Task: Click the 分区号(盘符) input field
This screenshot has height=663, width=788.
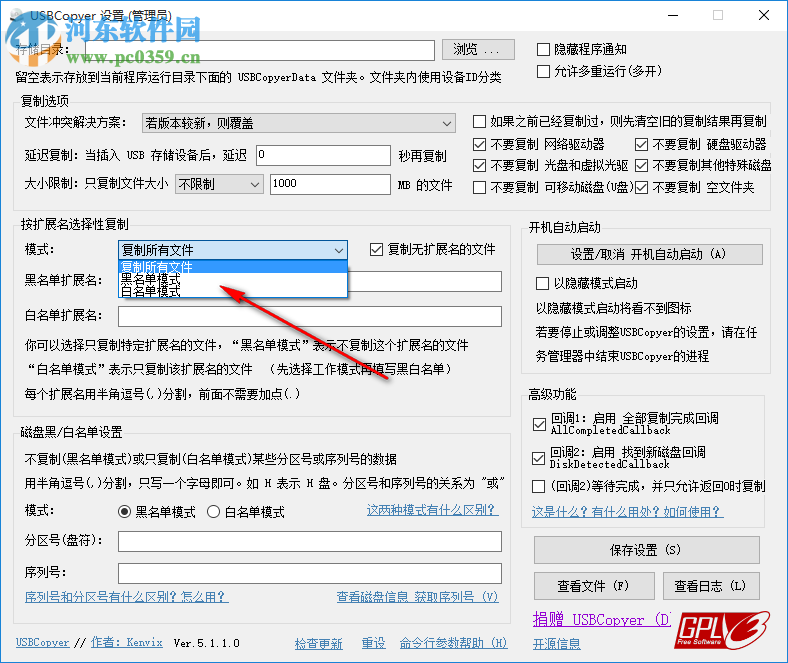Action: click(310, 541)
